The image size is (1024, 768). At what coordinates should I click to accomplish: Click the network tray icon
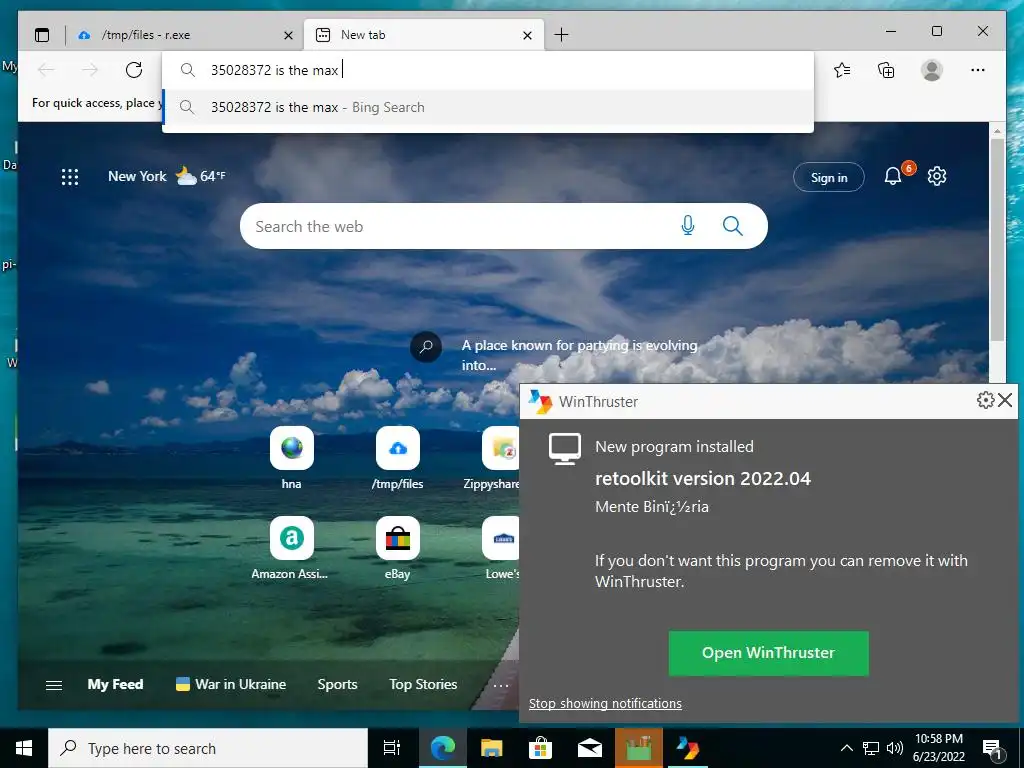(x=871, y=748)
